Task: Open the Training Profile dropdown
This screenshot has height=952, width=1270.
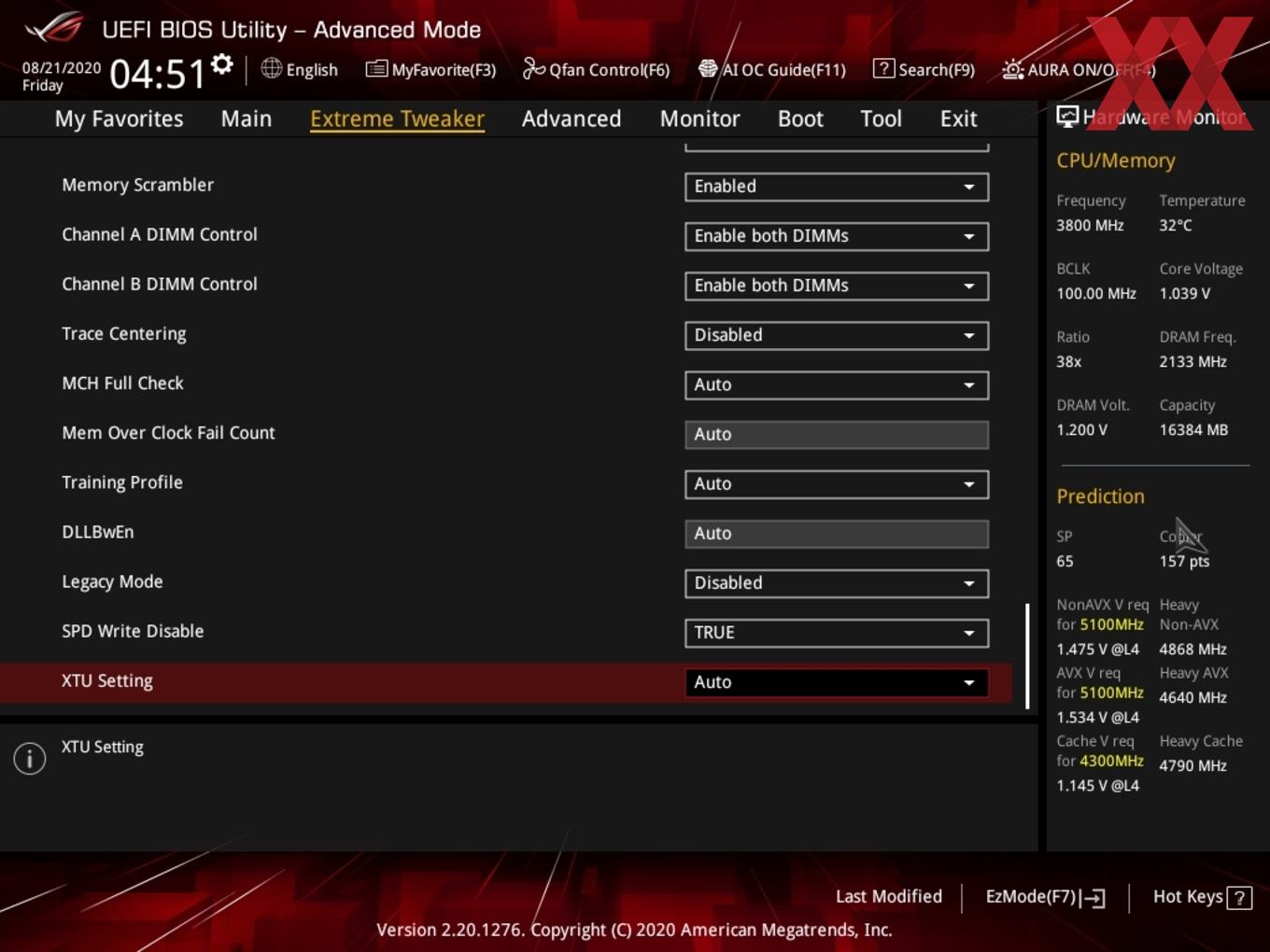Action: (837, 483)
